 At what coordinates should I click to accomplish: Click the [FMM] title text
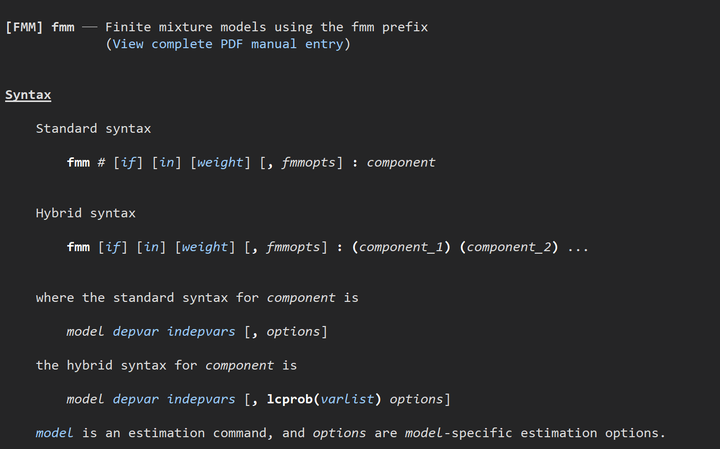point(24,27)
